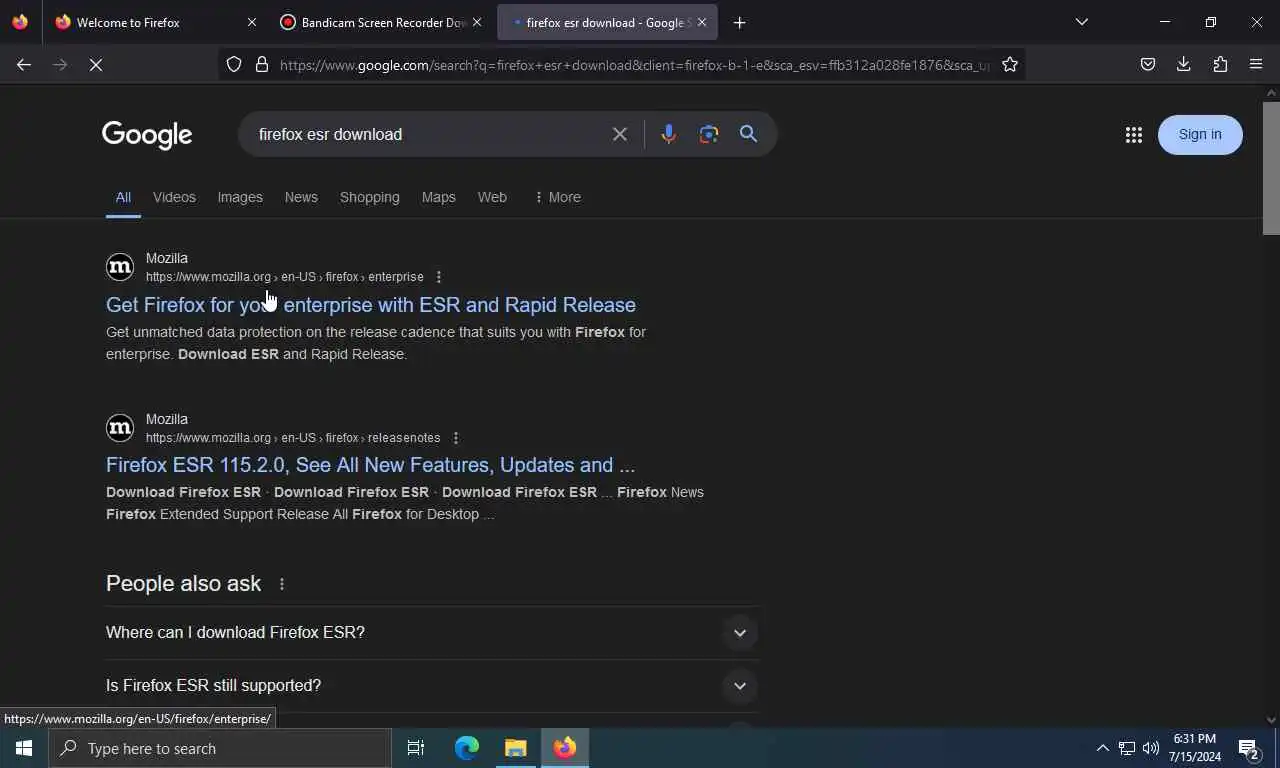Click the pinned Firefox tab icon

(20, 22)
